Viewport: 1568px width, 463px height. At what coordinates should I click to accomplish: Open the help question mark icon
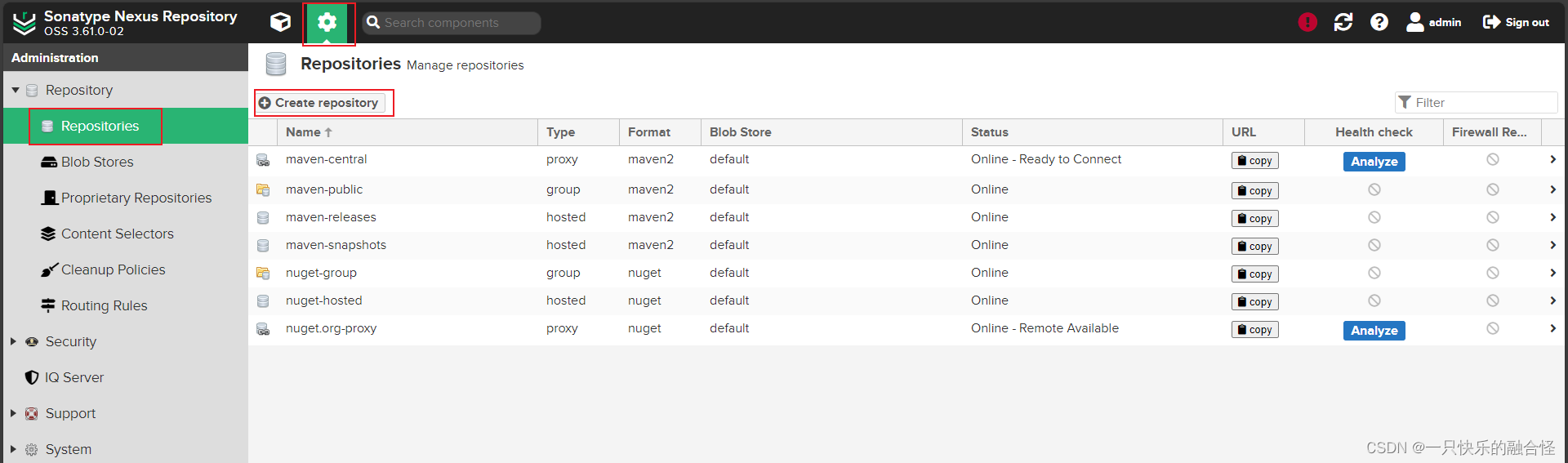pos(1379,22)
